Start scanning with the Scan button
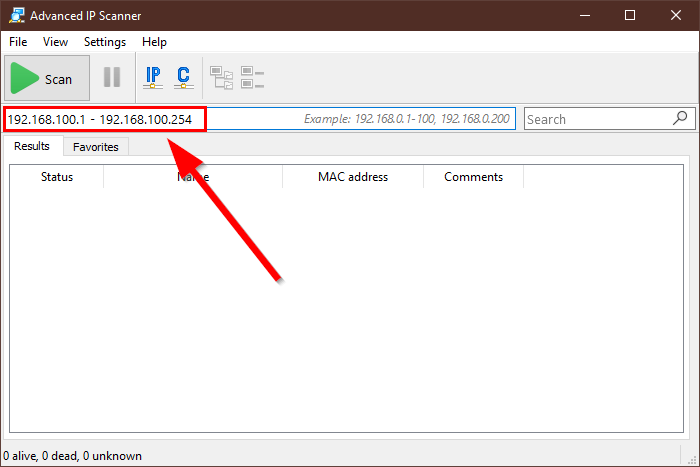 (47, 79)
